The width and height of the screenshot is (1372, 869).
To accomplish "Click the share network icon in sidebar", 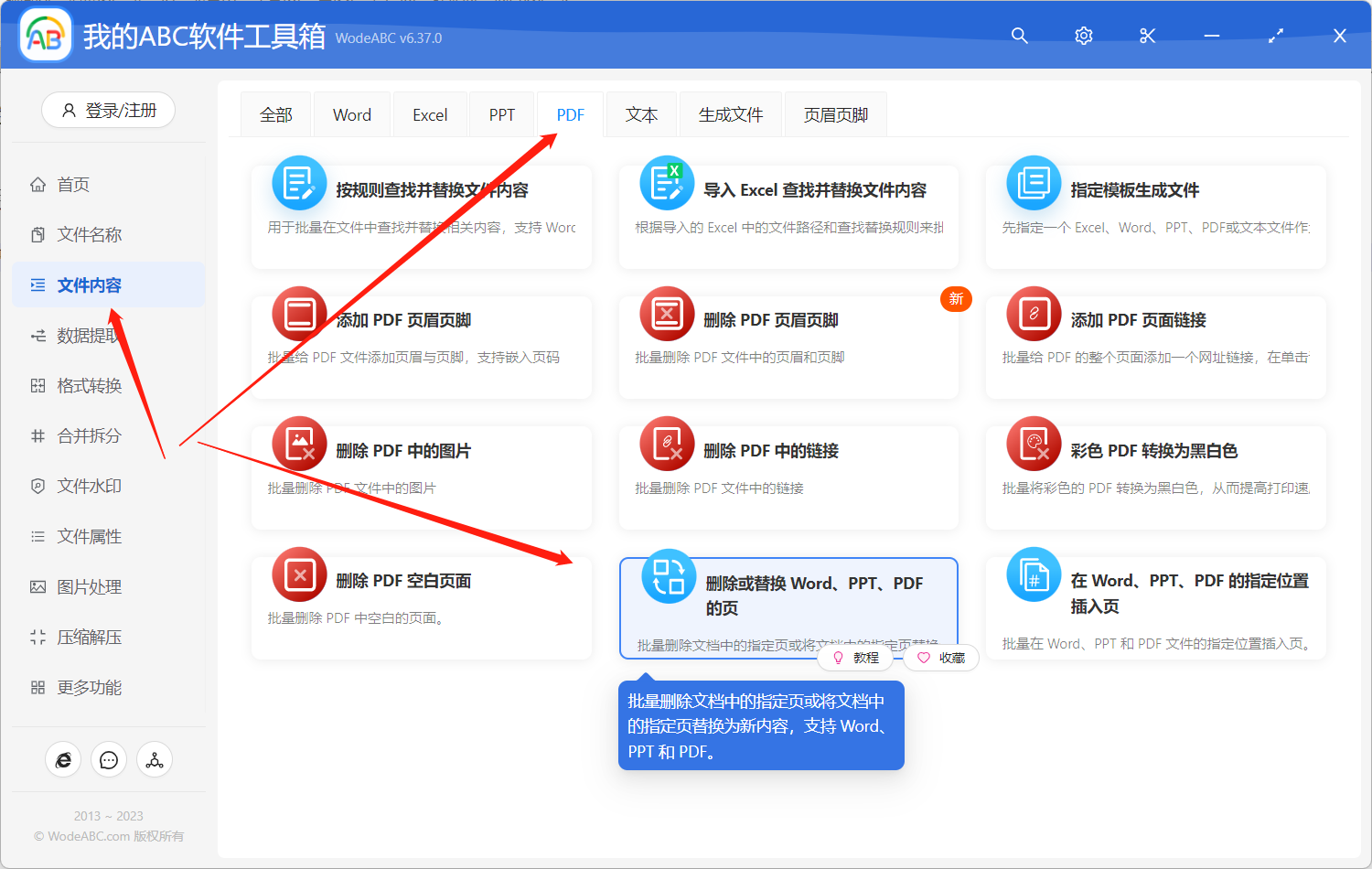I will pyautogui.click(x=155, y=760).
